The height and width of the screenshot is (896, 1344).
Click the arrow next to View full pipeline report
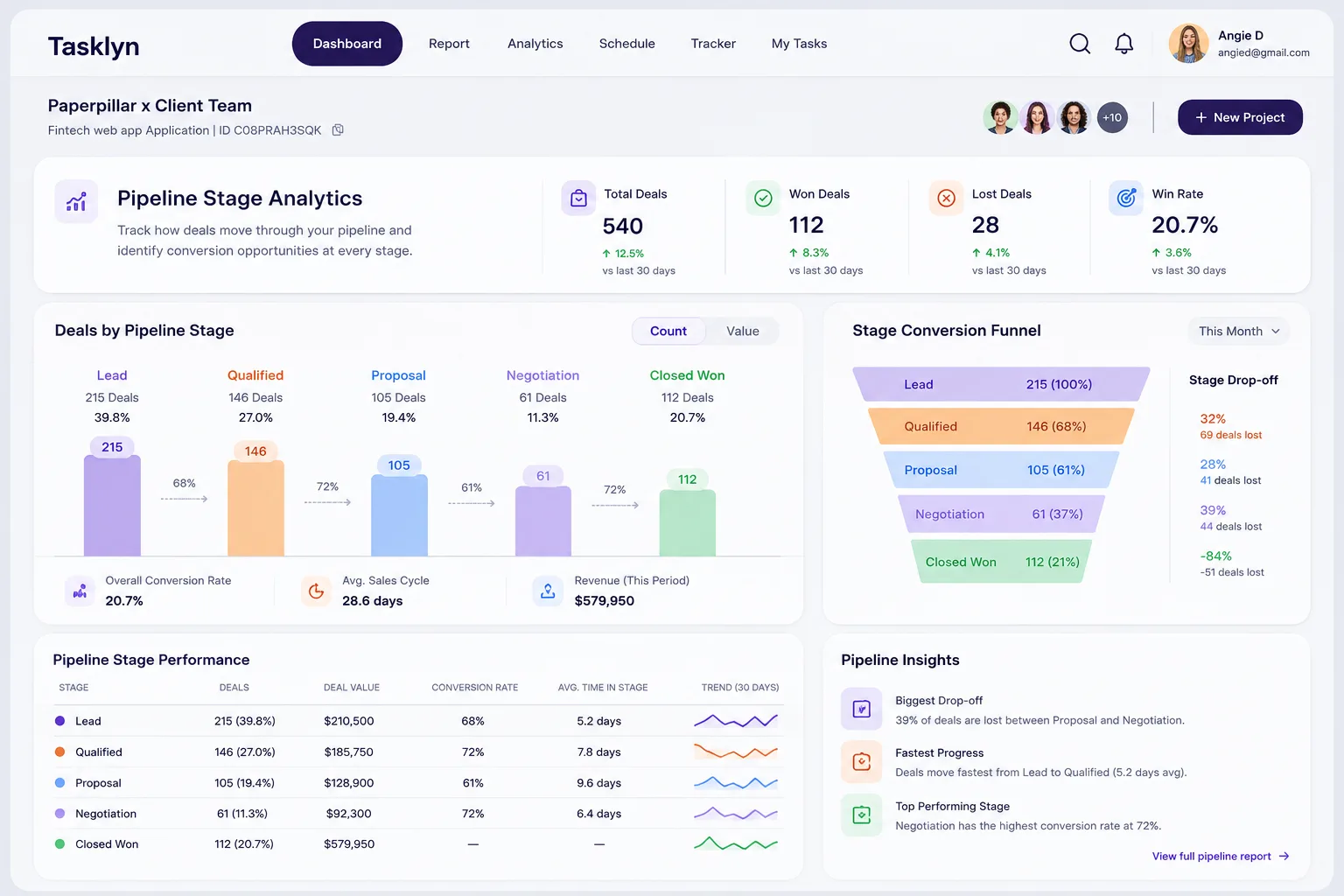[1284, 857]
